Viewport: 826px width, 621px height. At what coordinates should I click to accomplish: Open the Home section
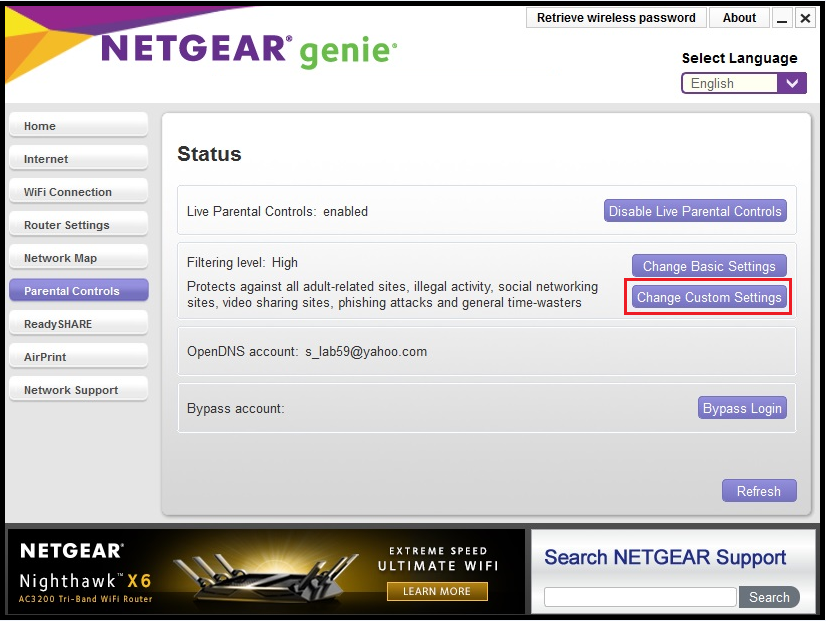click(78, 126)
